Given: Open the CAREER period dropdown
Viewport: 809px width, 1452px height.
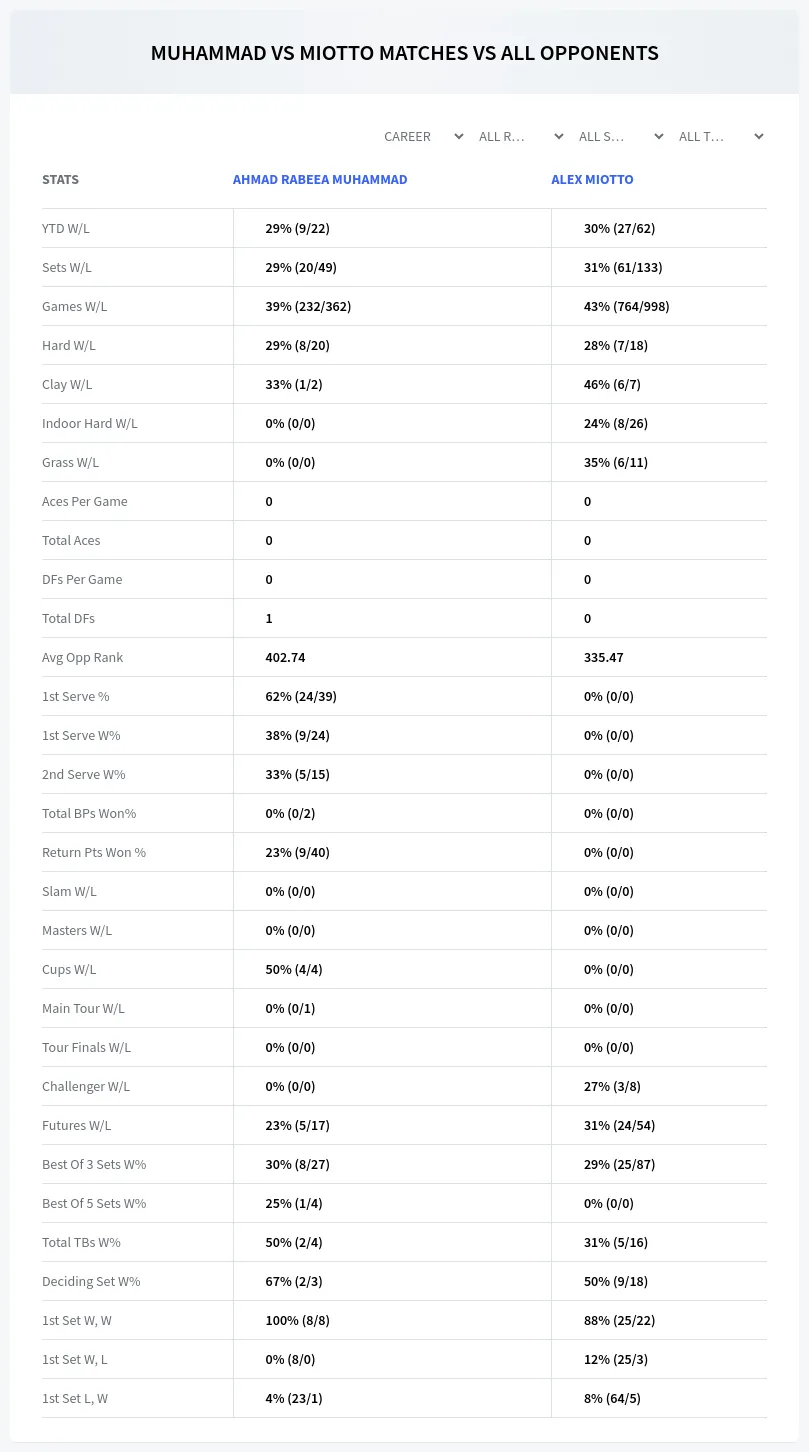Looking at the screenshot, I should tap(423, 136).
